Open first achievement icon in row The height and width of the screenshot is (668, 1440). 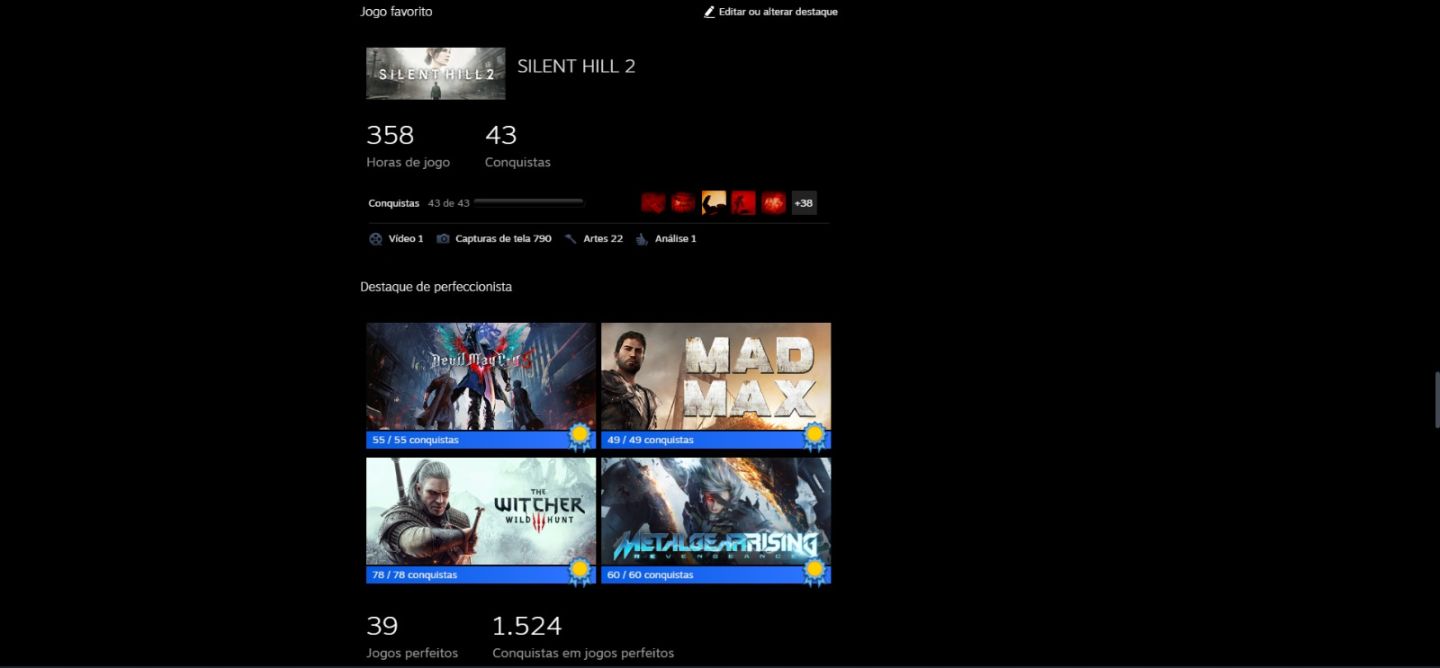[653, 203]
